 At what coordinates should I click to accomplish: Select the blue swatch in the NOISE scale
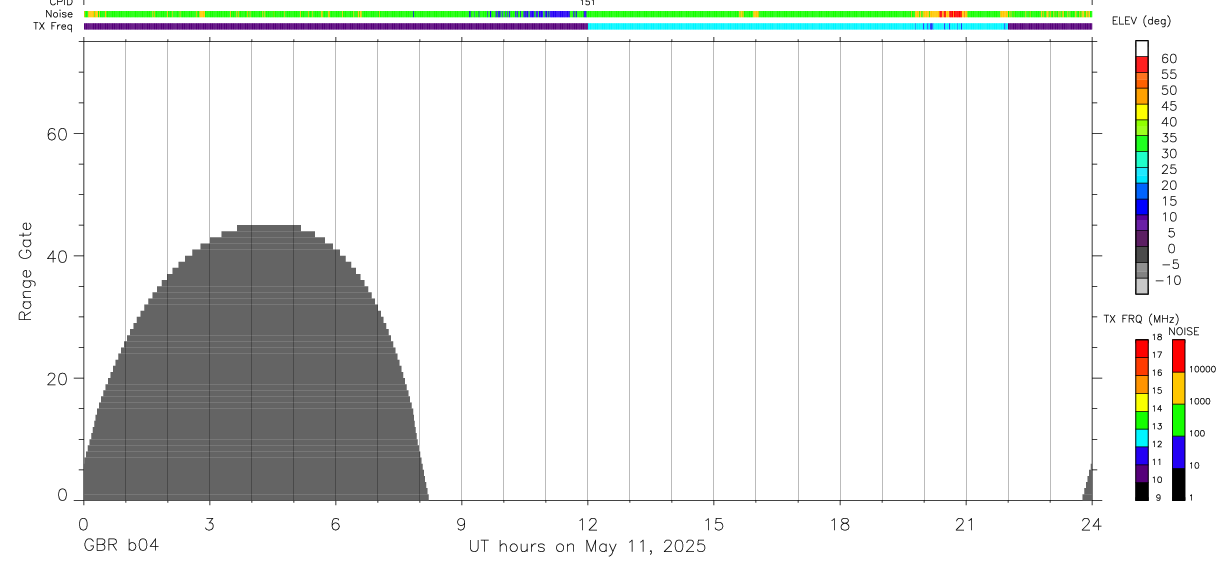click(x=1179, y=452)
